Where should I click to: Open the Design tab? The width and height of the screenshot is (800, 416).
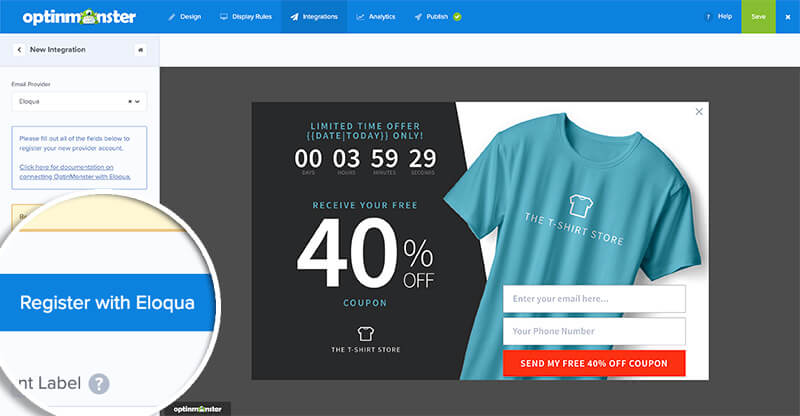(x=184, y=17)
